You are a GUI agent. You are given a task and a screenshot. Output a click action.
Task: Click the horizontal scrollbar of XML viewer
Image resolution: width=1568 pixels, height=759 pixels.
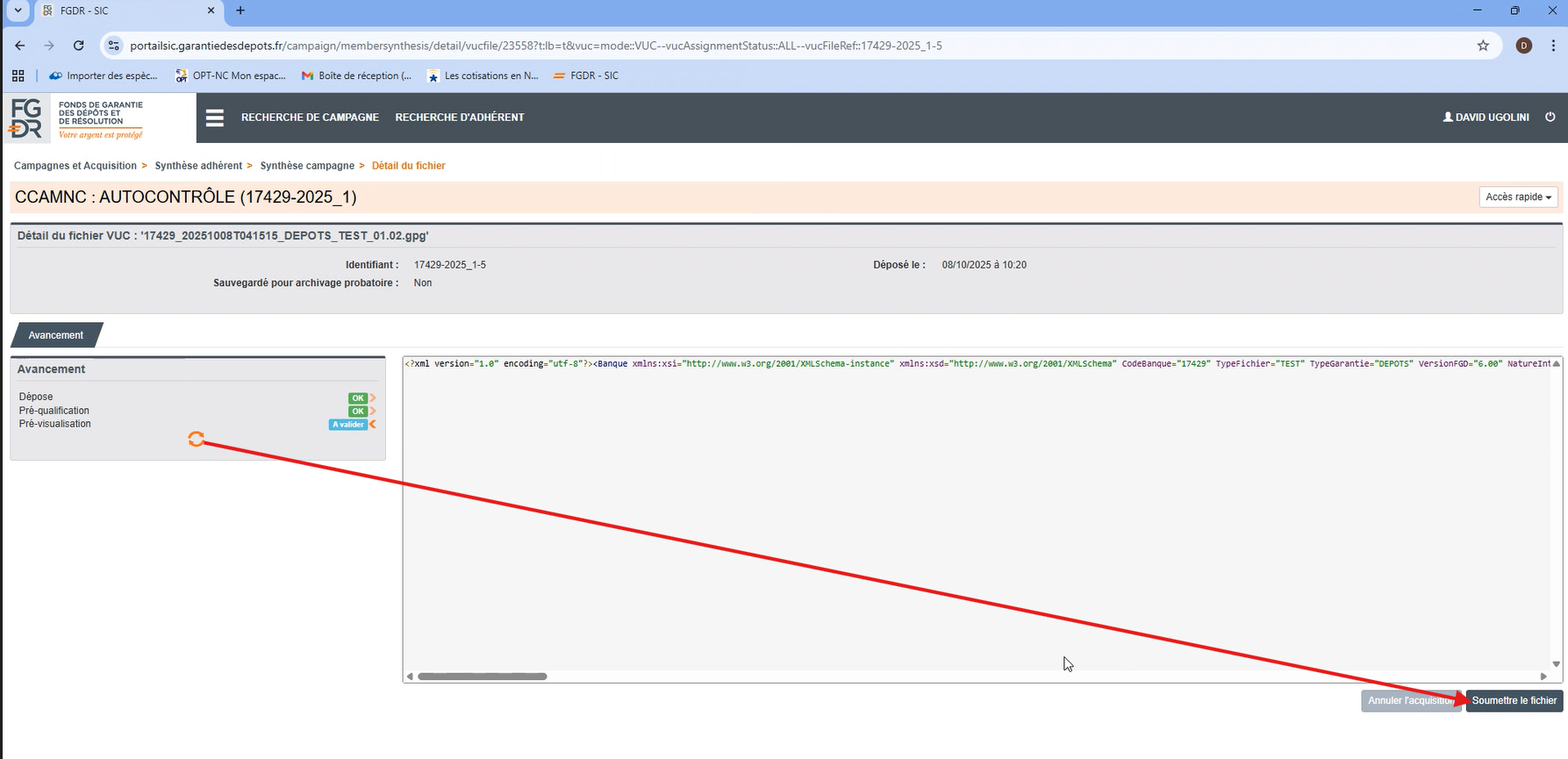483,677
